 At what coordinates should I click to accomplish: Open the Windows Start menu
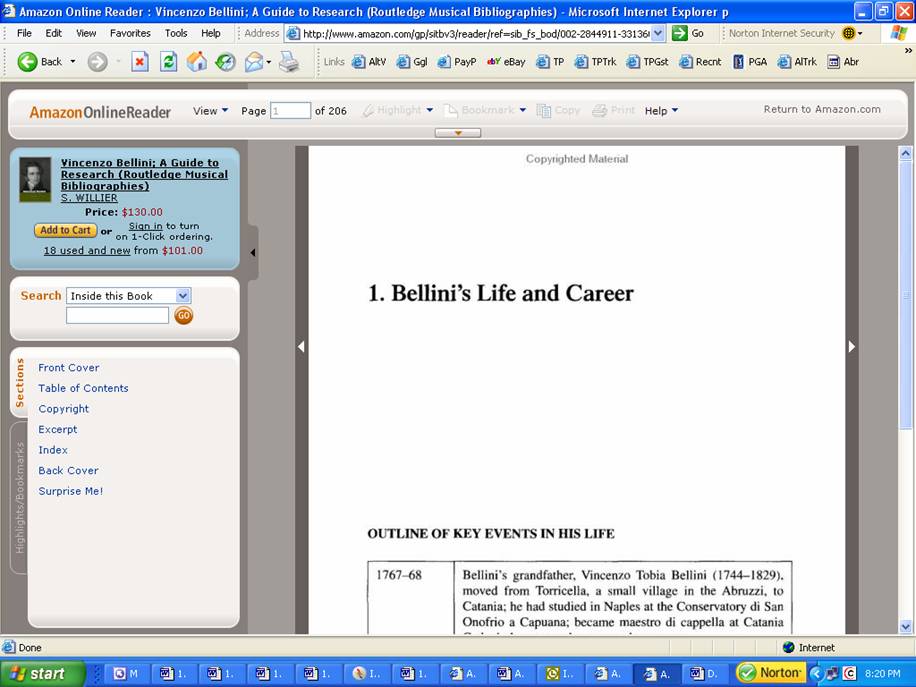tap(36, 673)
